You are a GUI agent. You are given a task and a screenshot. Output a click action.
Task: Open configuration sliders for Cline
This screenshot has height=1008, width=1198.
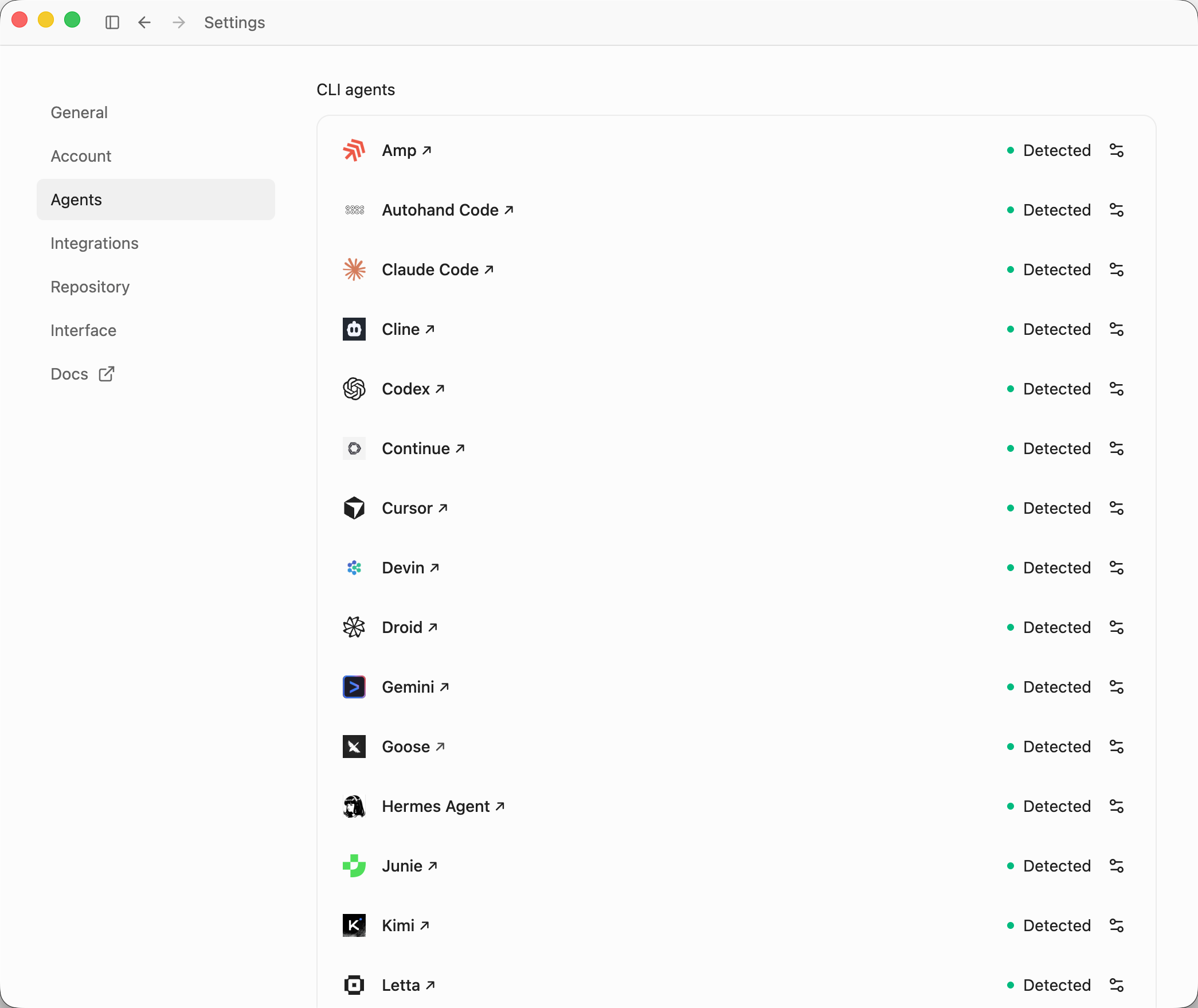point(1117,329)
